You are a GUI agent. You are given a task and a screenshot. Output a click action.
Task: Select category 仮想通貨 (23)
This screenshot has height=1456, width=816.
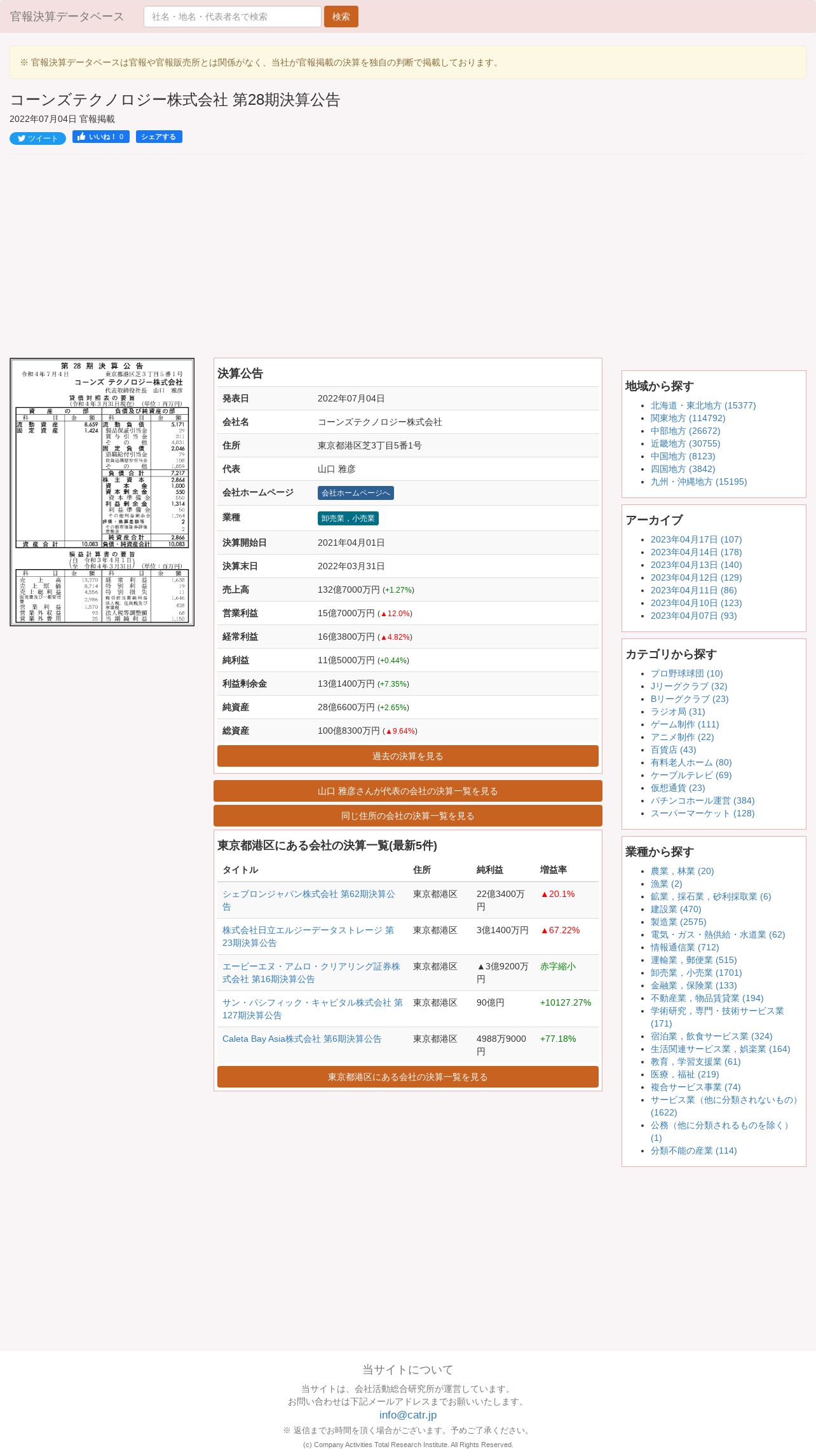(x=677, y=788)
